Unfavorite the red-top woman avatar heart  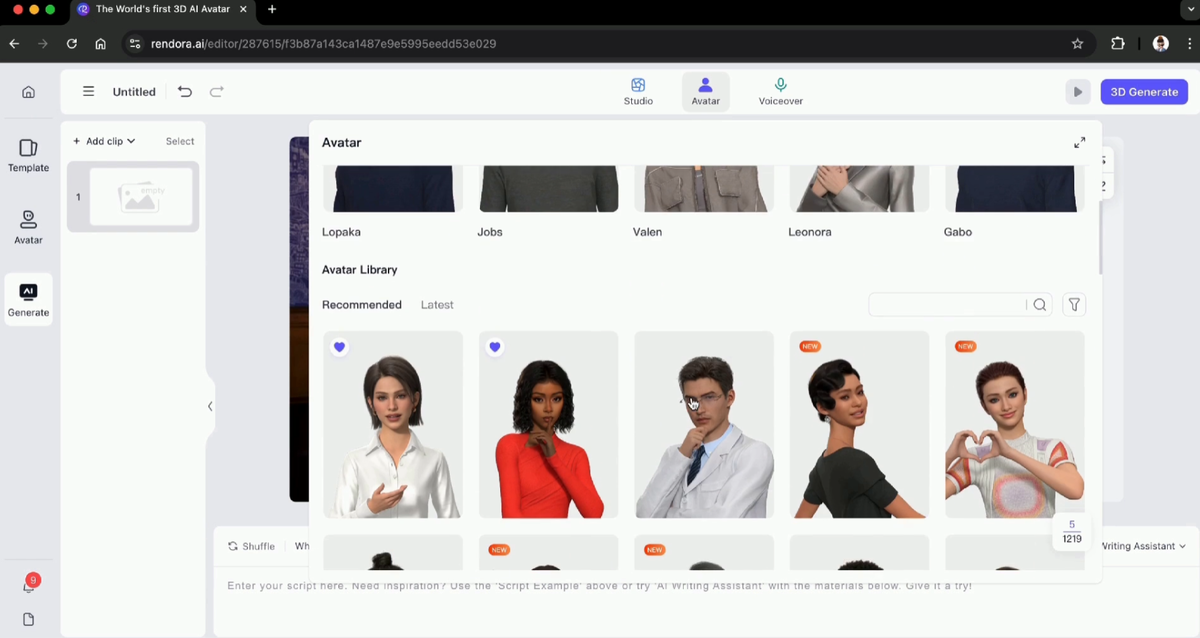pos(495,347)
